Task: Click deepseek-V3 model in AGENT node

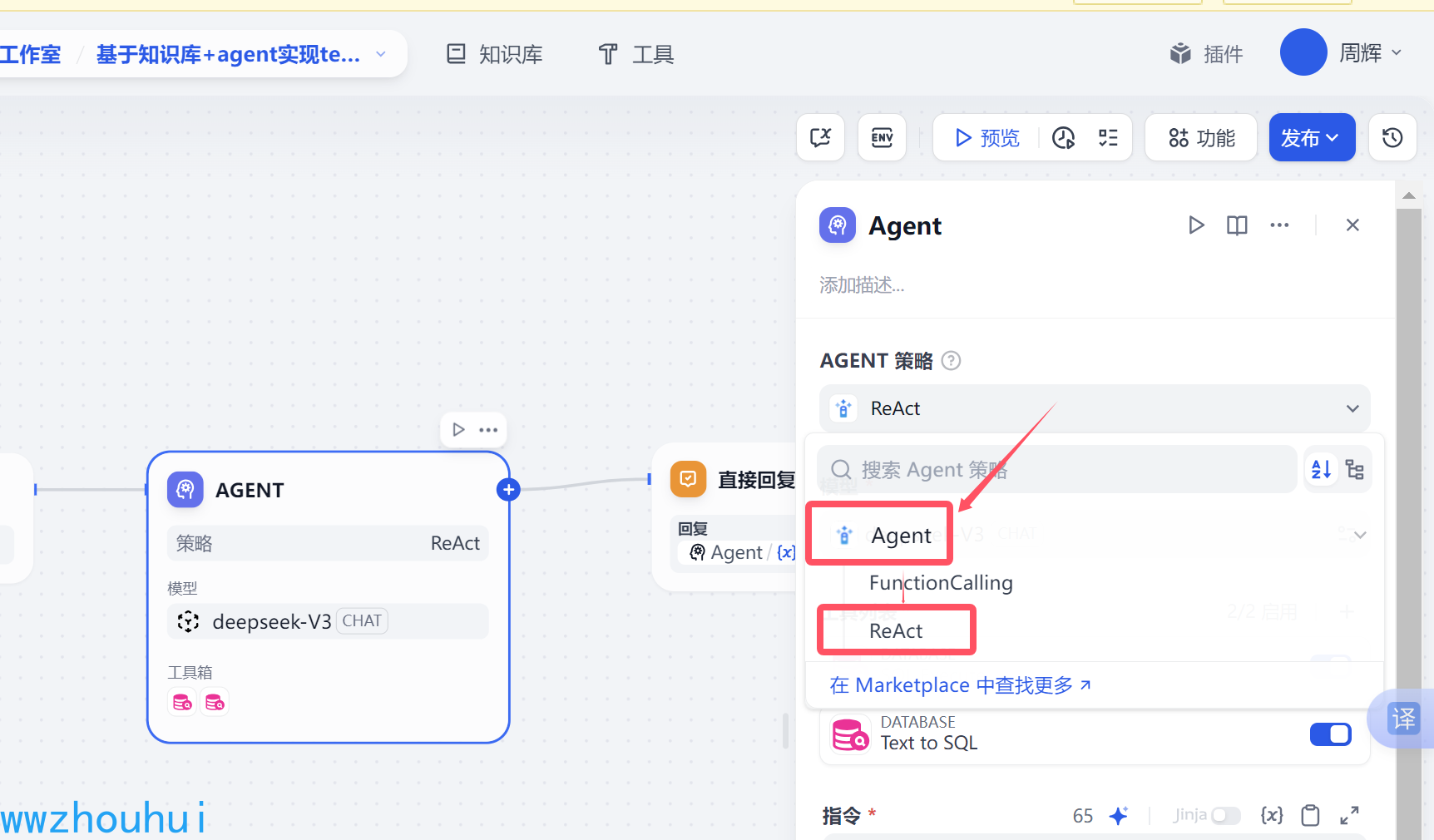Action: pos(328,621)
